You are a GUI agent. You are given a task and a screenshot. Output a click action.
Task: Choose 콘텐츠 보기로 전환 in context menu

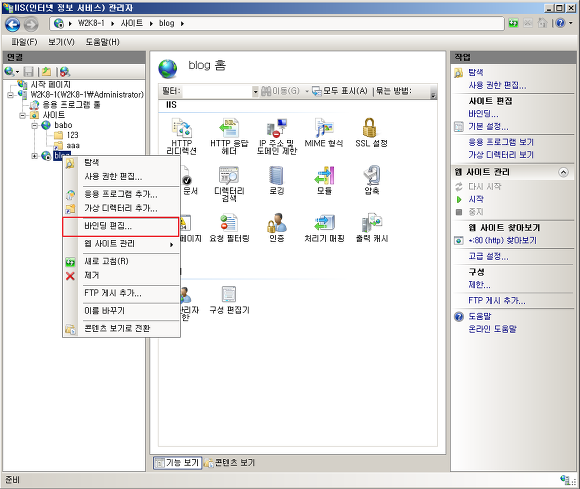[x=121, y=328]
